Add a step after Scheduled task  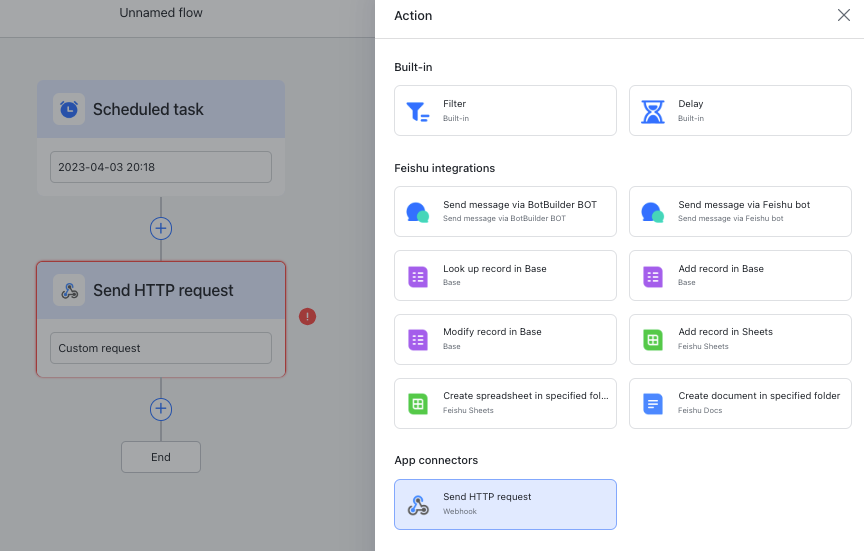[161, 229]
